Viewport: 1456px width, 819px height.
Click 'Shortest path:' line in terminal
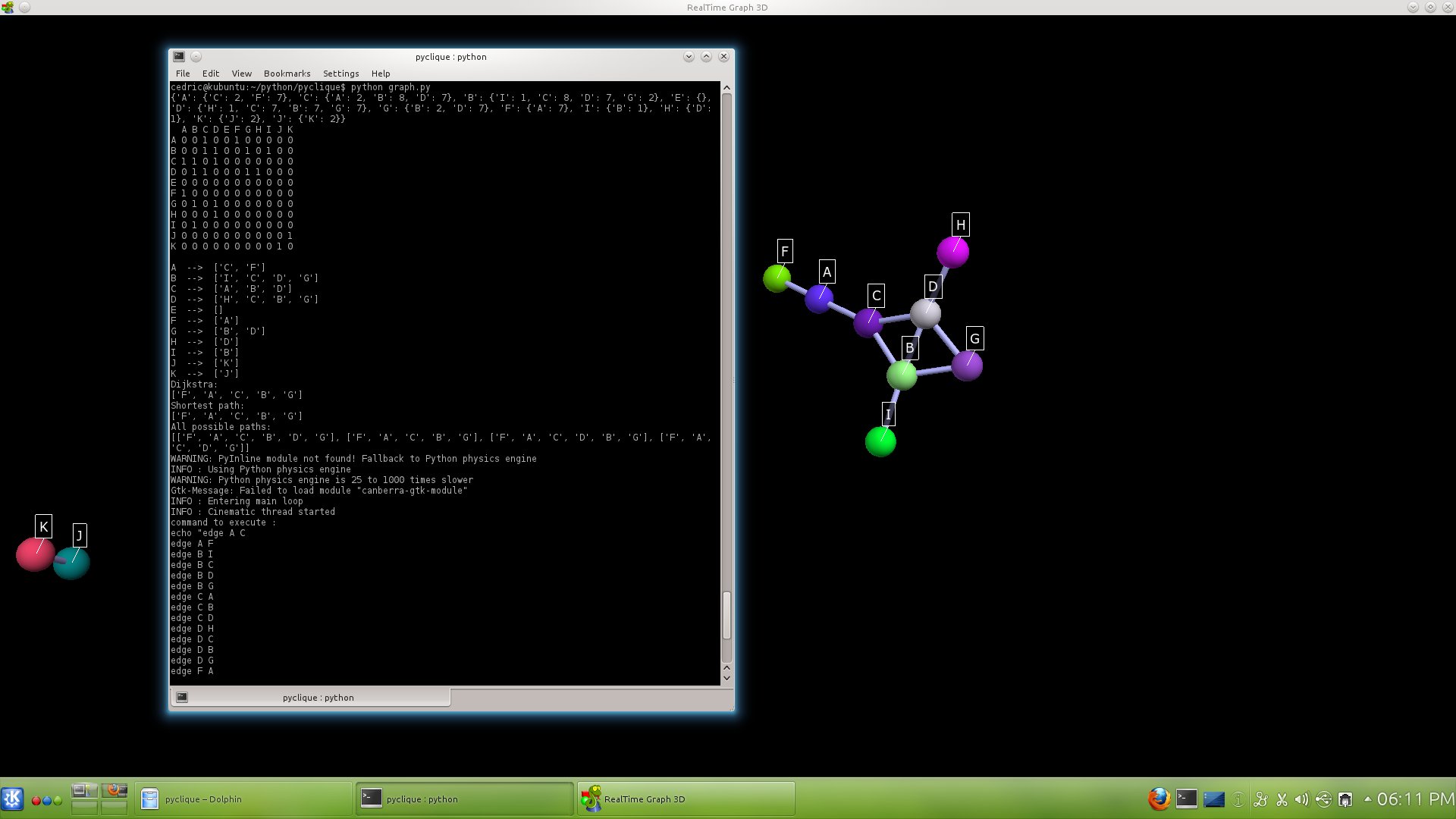click(x=207, y=406)
